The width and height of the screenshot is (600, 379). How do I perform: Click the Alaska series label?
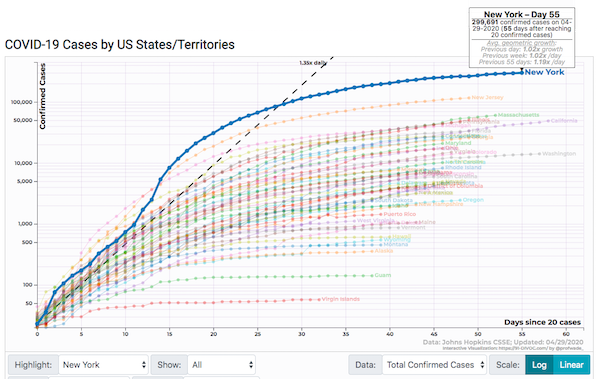pyautogui.click(x=384, y=251)
